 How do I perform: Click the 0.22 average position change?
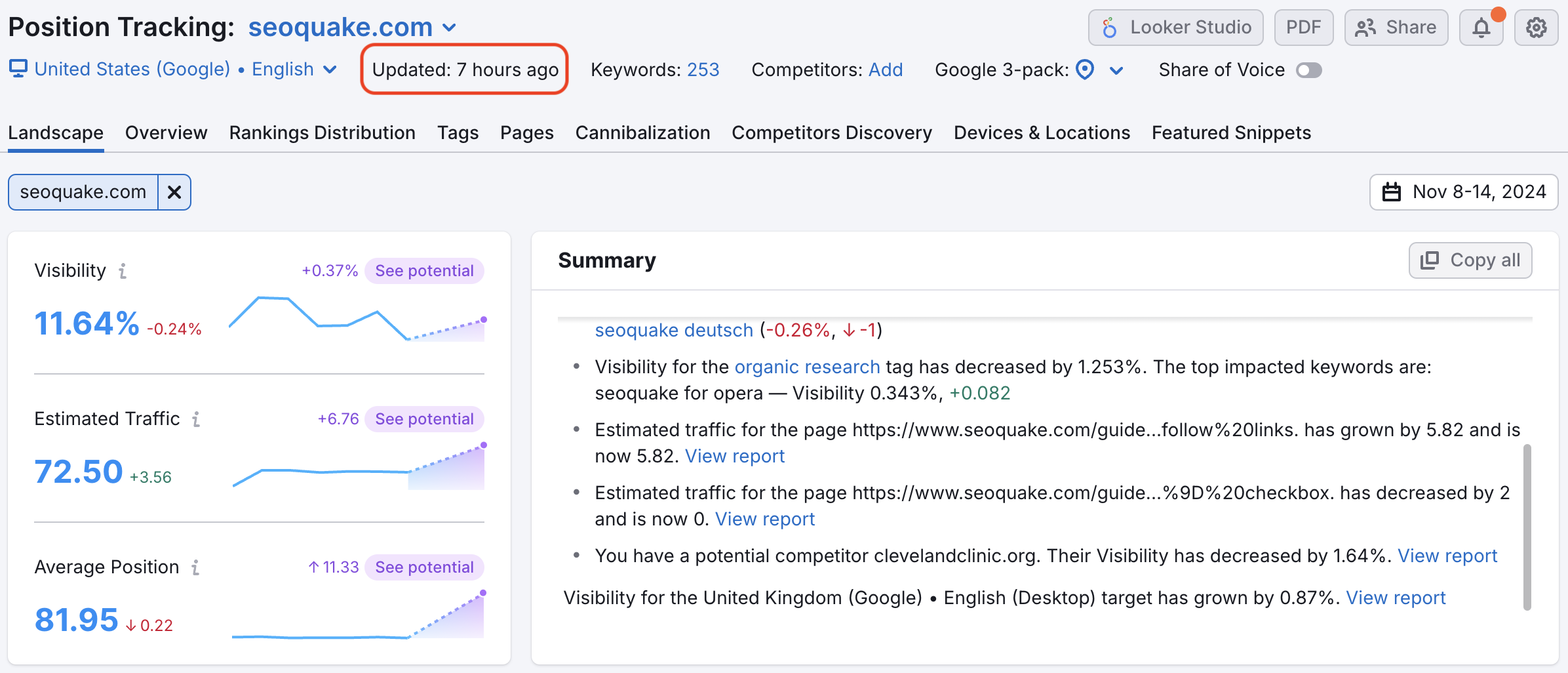(x=149, y=625)
